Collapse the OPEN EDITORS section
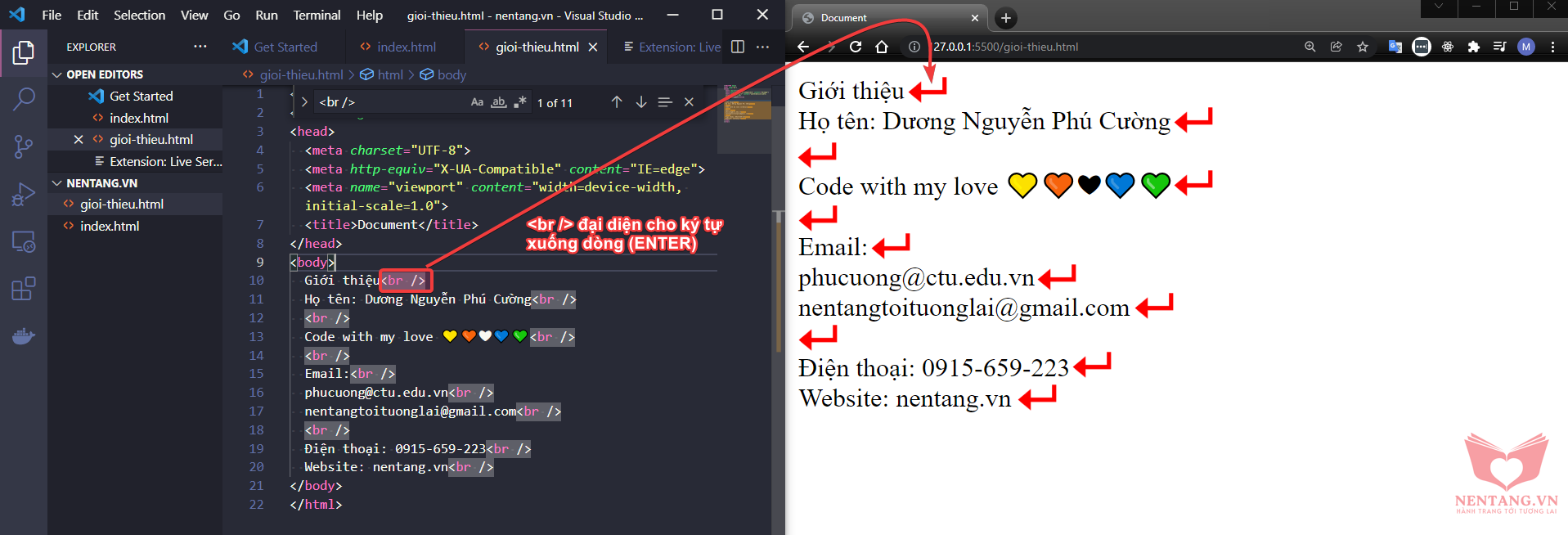 point(57,74)
